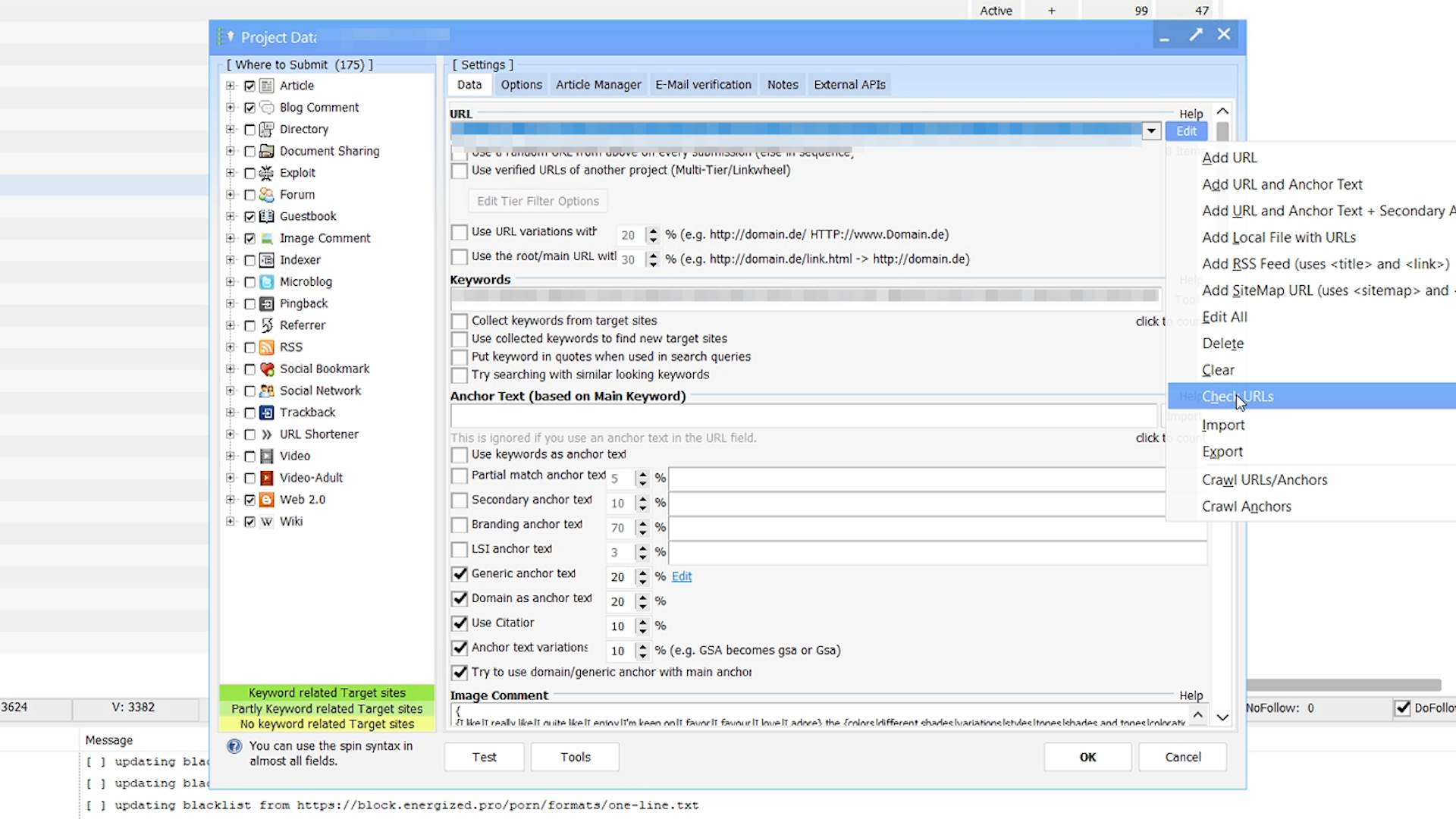This screenshot has width=1456, height=819.
Task: Click the Guestbook book icon
Action: (267, 217)
